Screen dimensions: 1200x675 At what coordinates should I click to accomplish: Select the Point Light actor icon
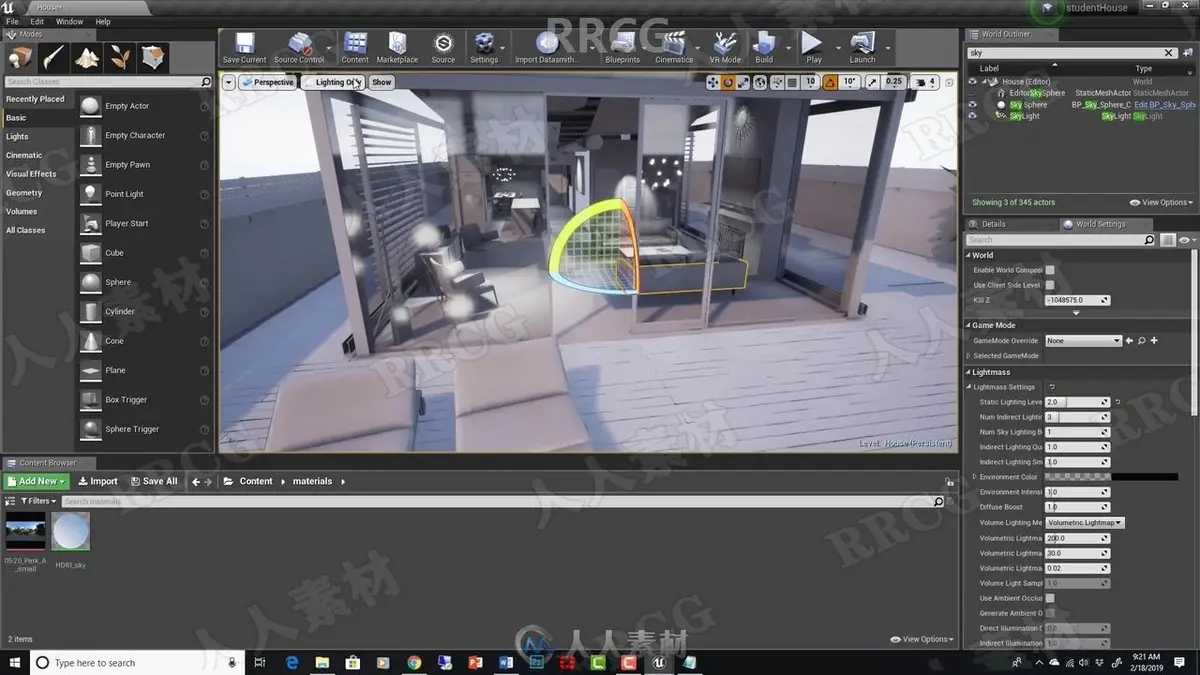point(90,194)
